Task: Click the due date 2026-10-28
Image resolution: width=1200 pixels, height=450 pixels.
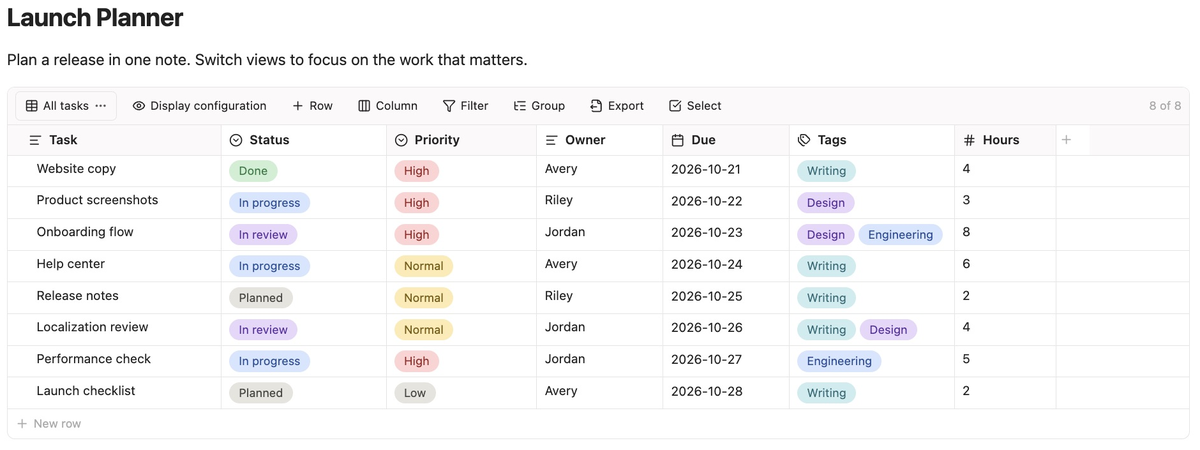Action: 707,391
